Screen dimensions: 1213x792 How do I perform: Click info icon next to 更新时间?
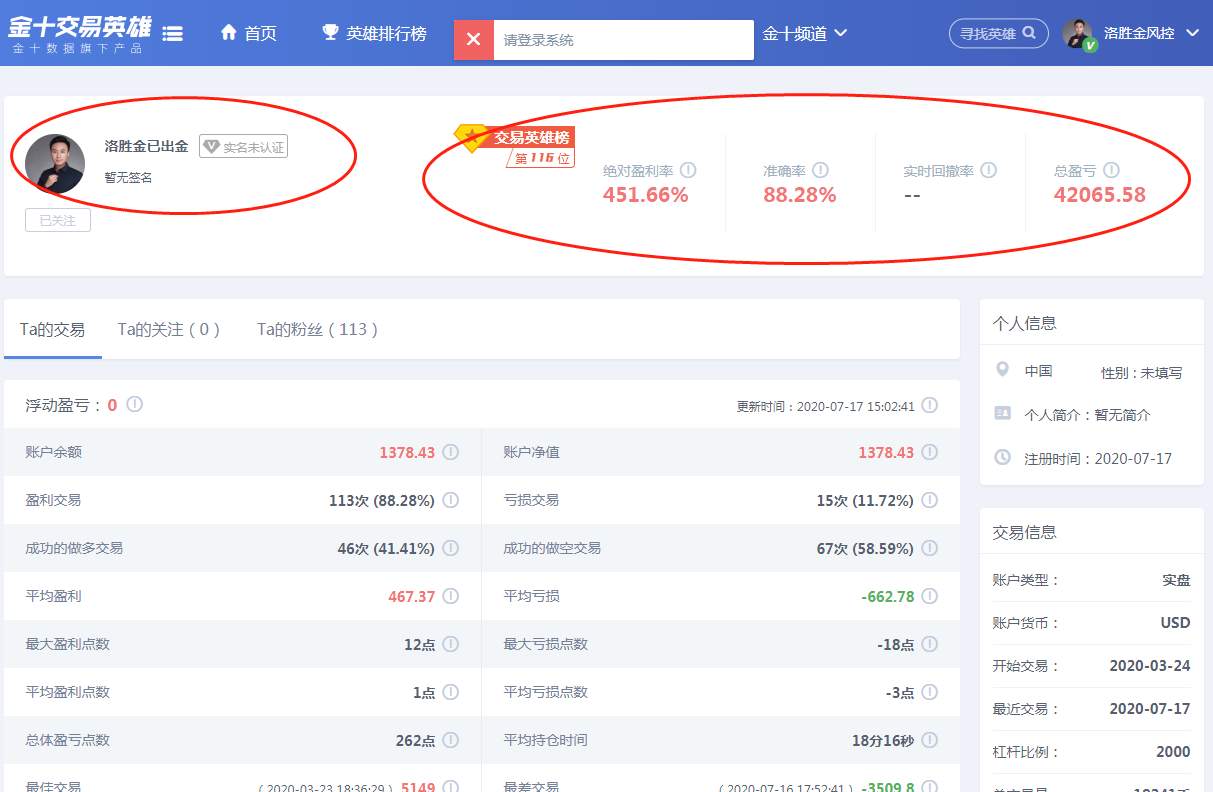930,405
